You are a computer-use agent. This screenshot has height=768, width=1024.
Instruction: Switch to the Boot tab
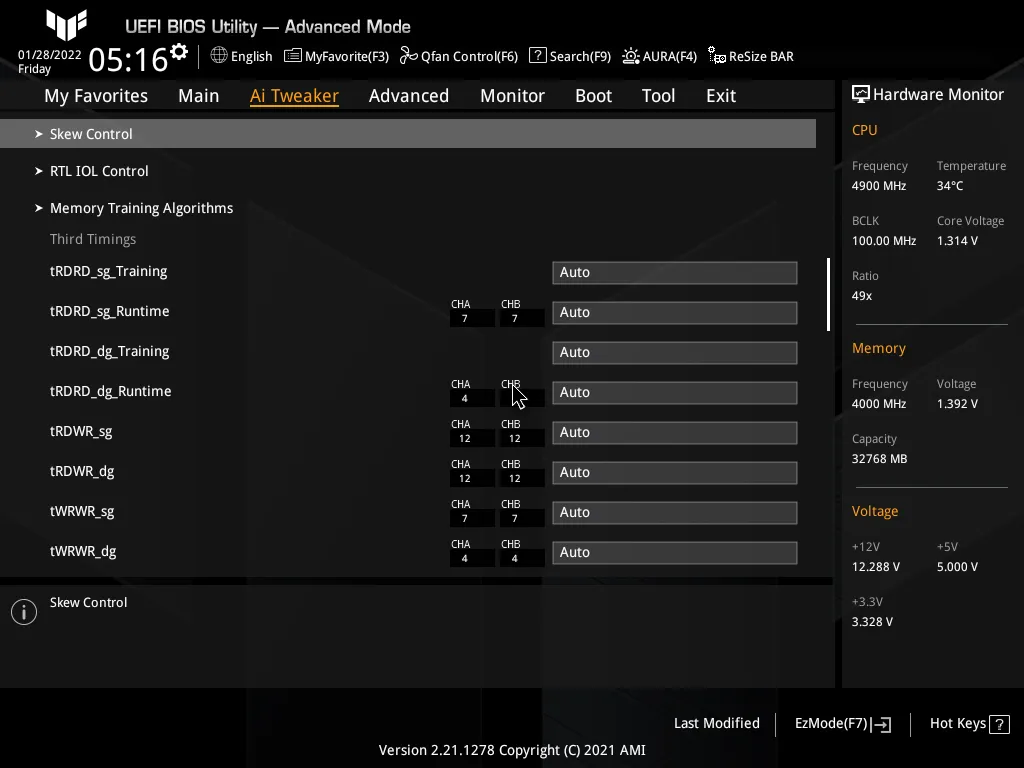pyautogui.click(x=593, y=96)
